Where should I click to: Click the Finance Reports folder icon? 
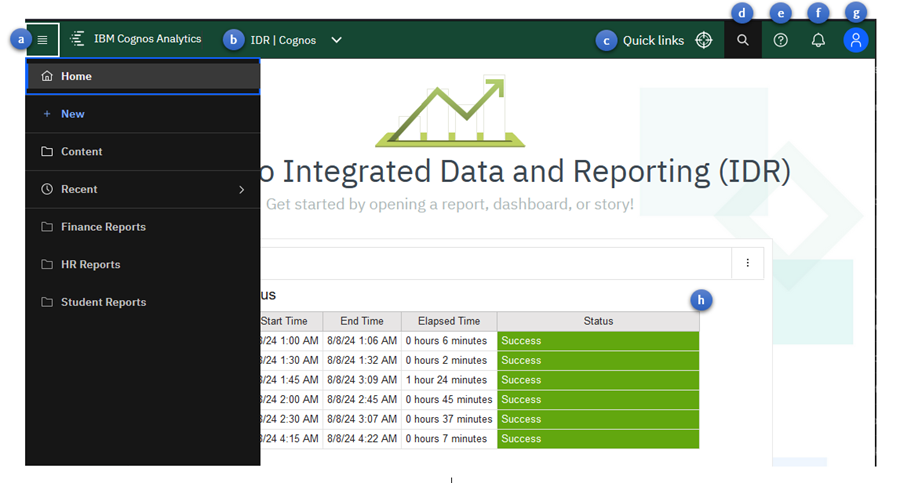[x=47, y=227]
